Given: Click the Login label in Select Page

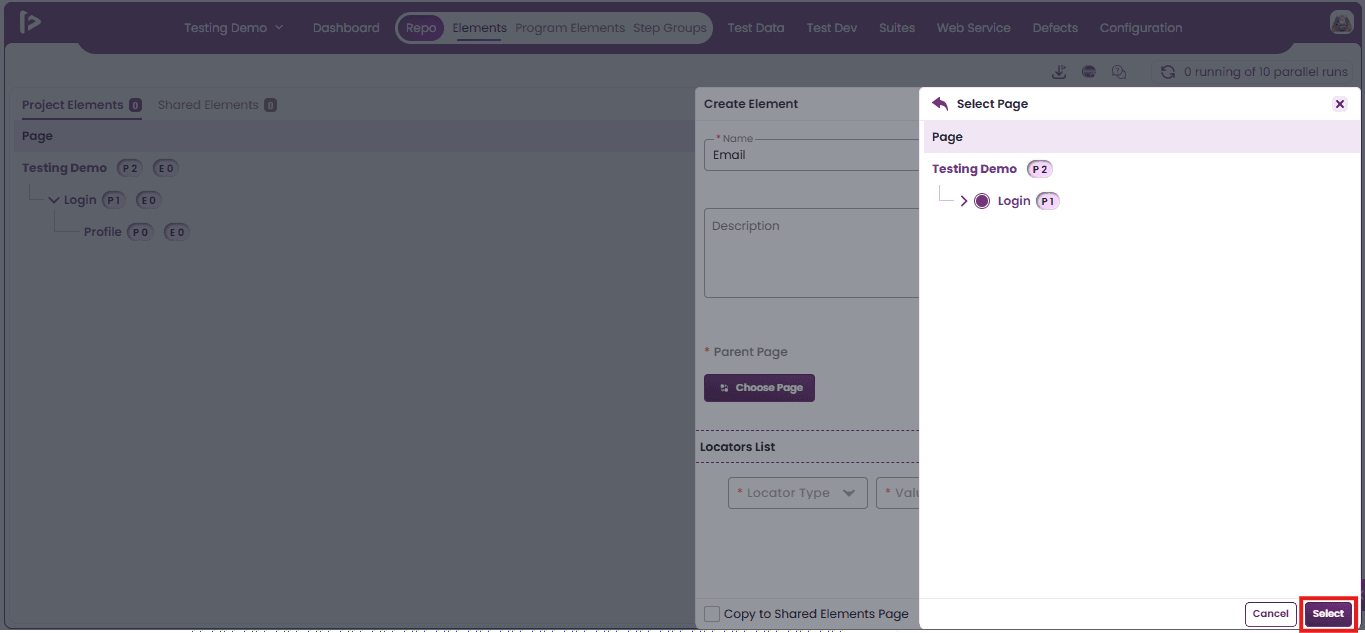Looking at the screenshot, I should point(1014,201).
